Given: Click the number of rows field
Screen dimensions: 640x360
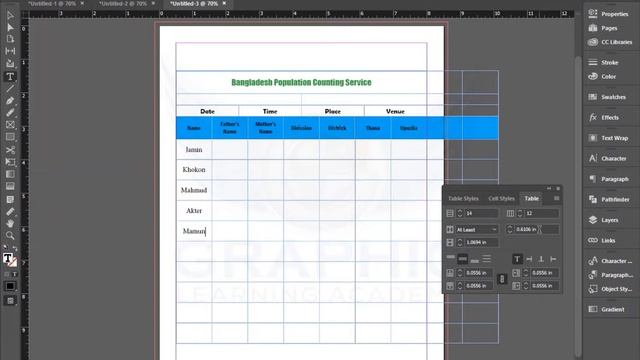Looking at the screenshot, I should point(481,213).
